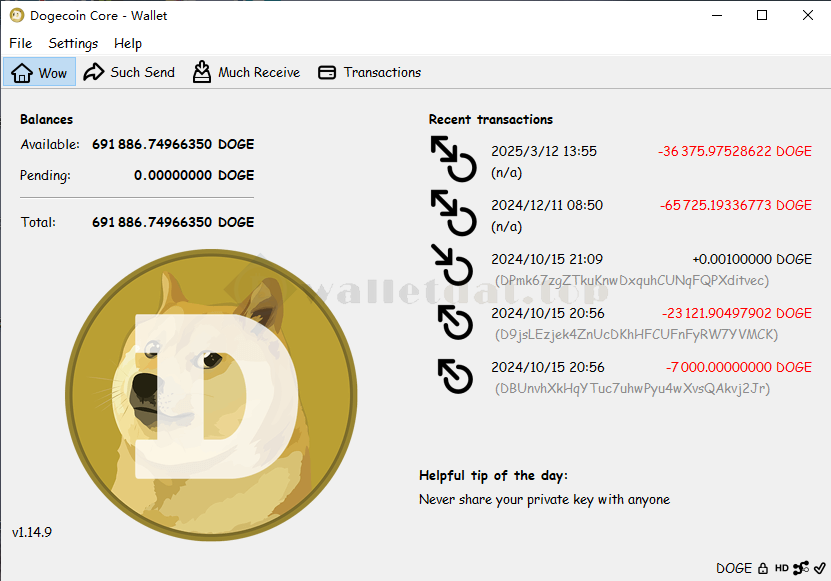This screenshot has height=581, width=831.
Task: Click the HD wallet status icon
Action: (781, 568)
